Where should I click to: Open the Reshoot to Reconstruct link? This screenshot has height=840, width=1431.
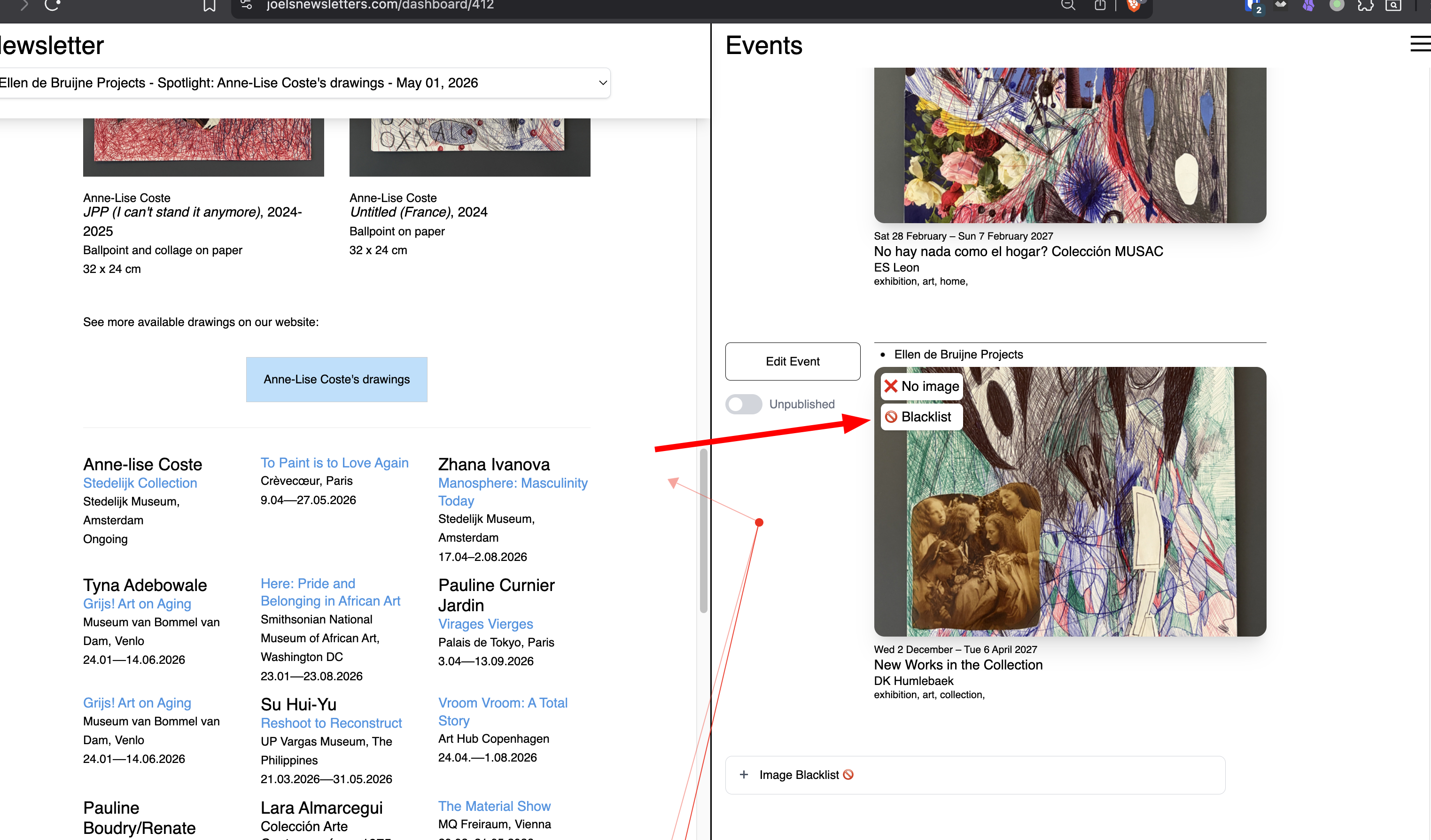coord(331,723)
